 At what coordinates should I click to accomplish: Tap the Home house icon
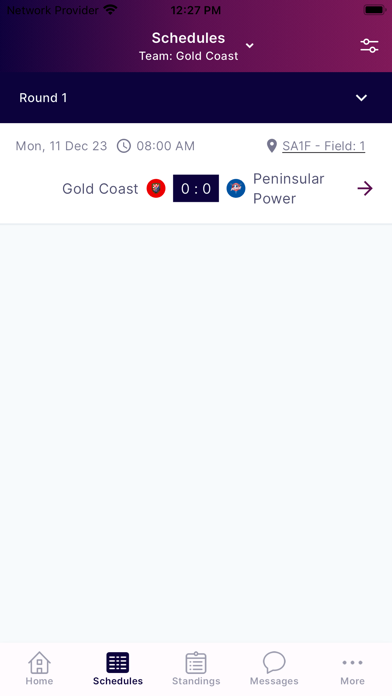click(40, 662)
